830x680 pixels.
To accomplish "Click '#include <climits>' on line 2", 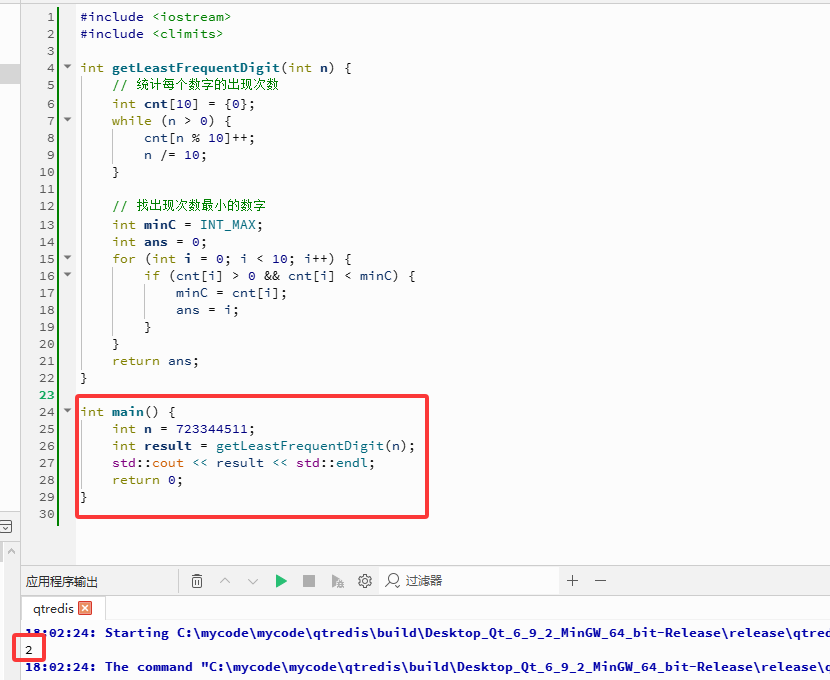I will [151, 34].
